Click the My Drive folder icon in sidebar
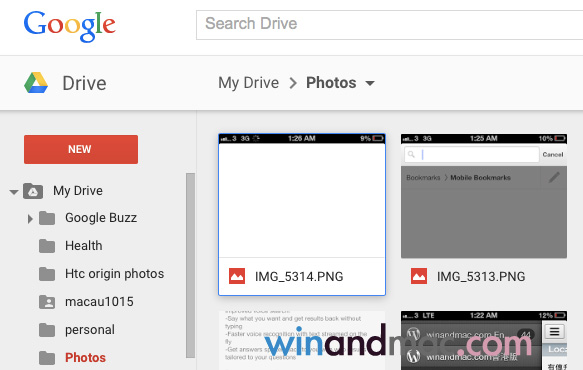The width and height of the screenshot is (583, 370). (33, 191)
